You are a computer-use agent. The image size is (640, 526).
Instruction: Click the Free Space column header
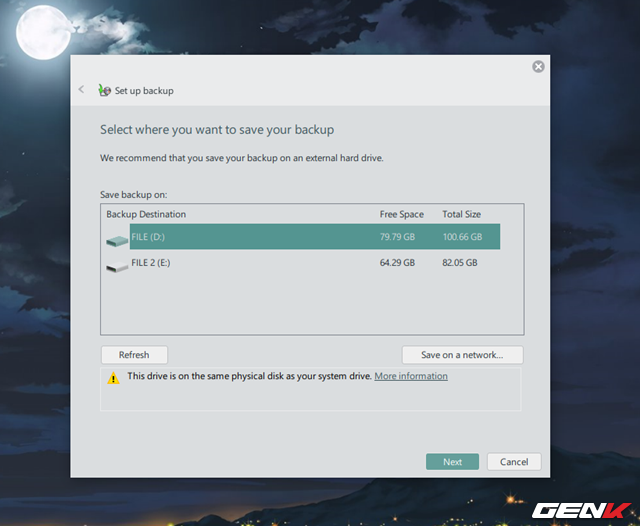402,214
